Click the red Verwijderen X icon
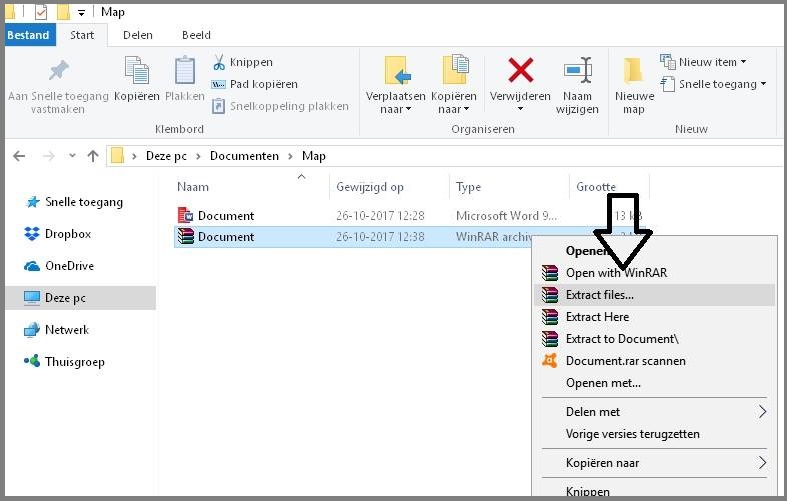Viewport: 787px width, 501px height. [520, 70]
